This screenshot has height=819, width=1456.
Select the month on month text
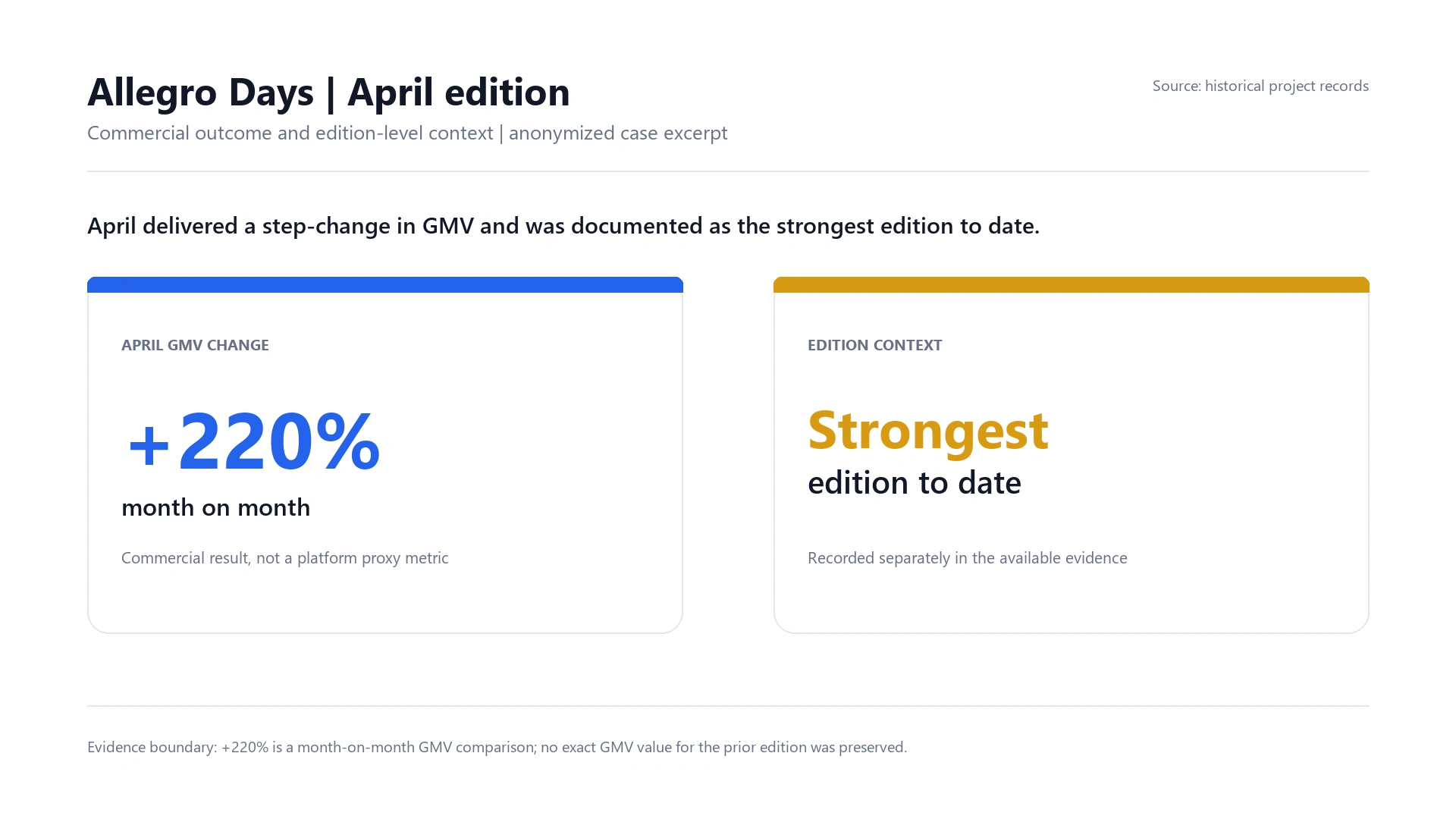point(215,507)
